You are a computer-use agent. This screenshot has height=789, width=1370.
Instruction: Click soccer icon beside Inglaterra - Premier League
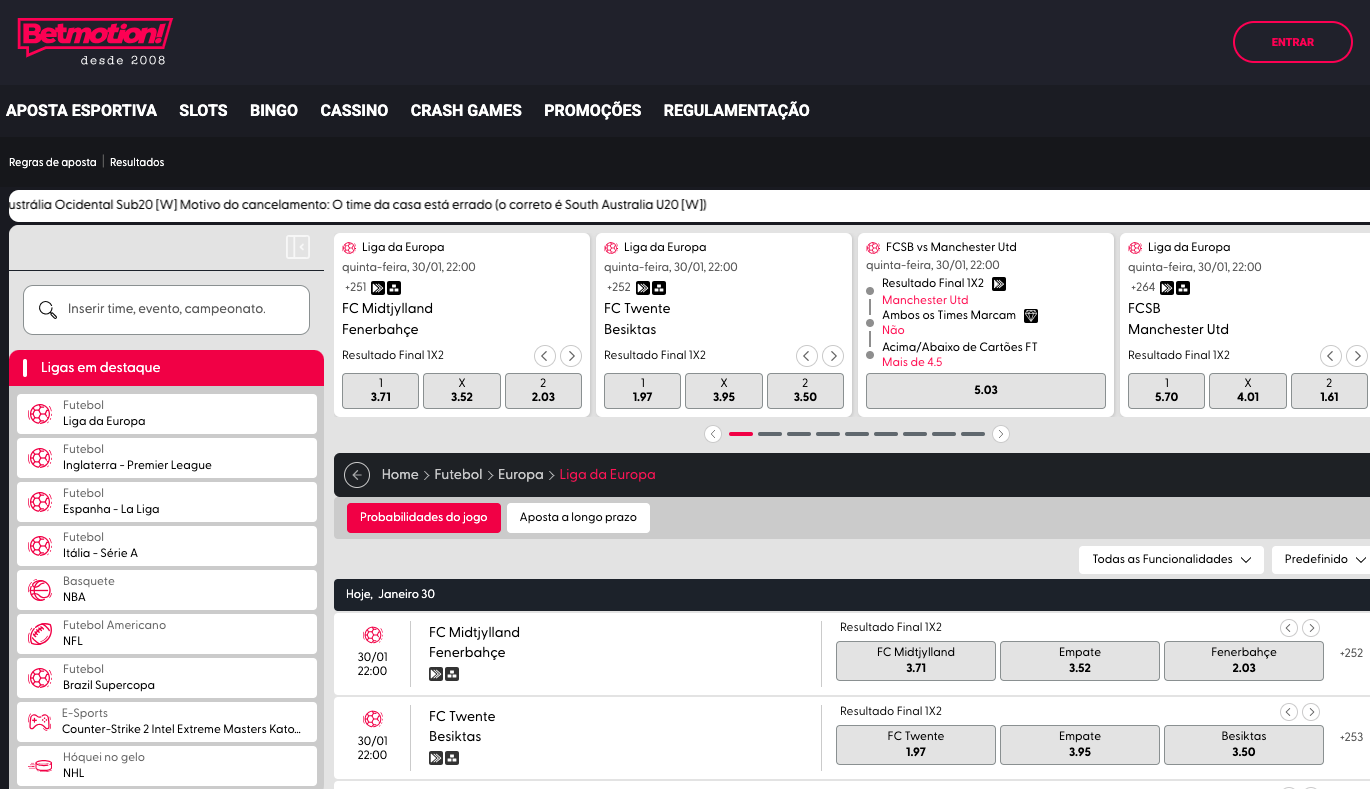40,457
